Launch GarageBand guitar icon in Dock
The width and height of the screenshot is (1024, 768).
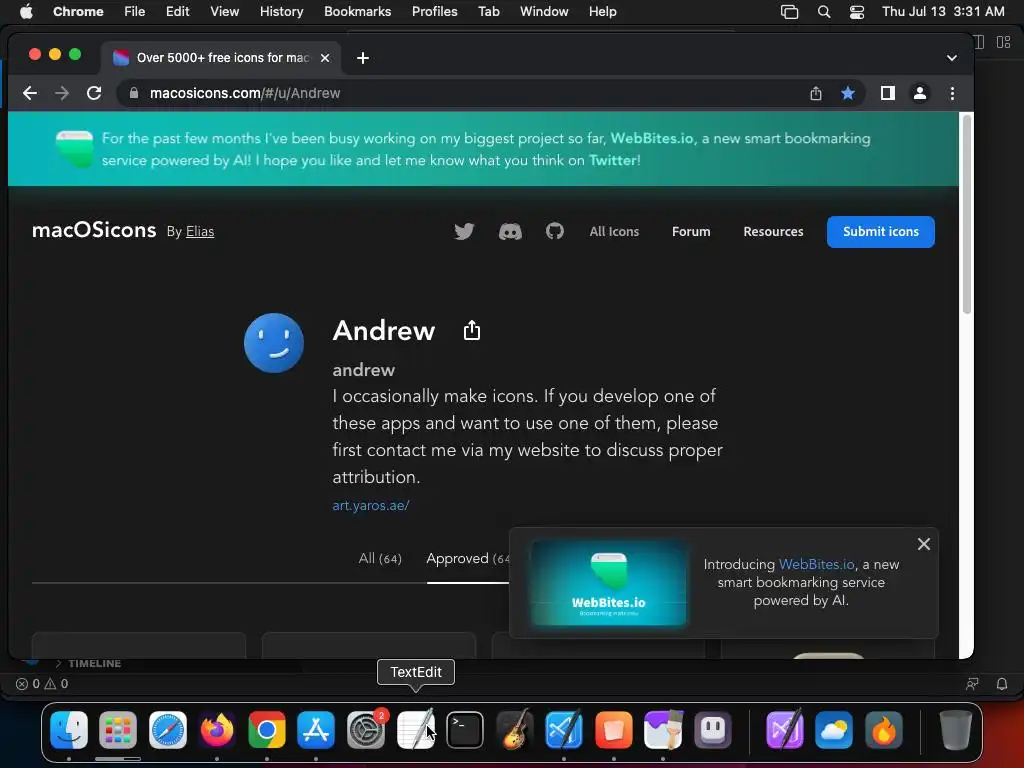[515, 730]
